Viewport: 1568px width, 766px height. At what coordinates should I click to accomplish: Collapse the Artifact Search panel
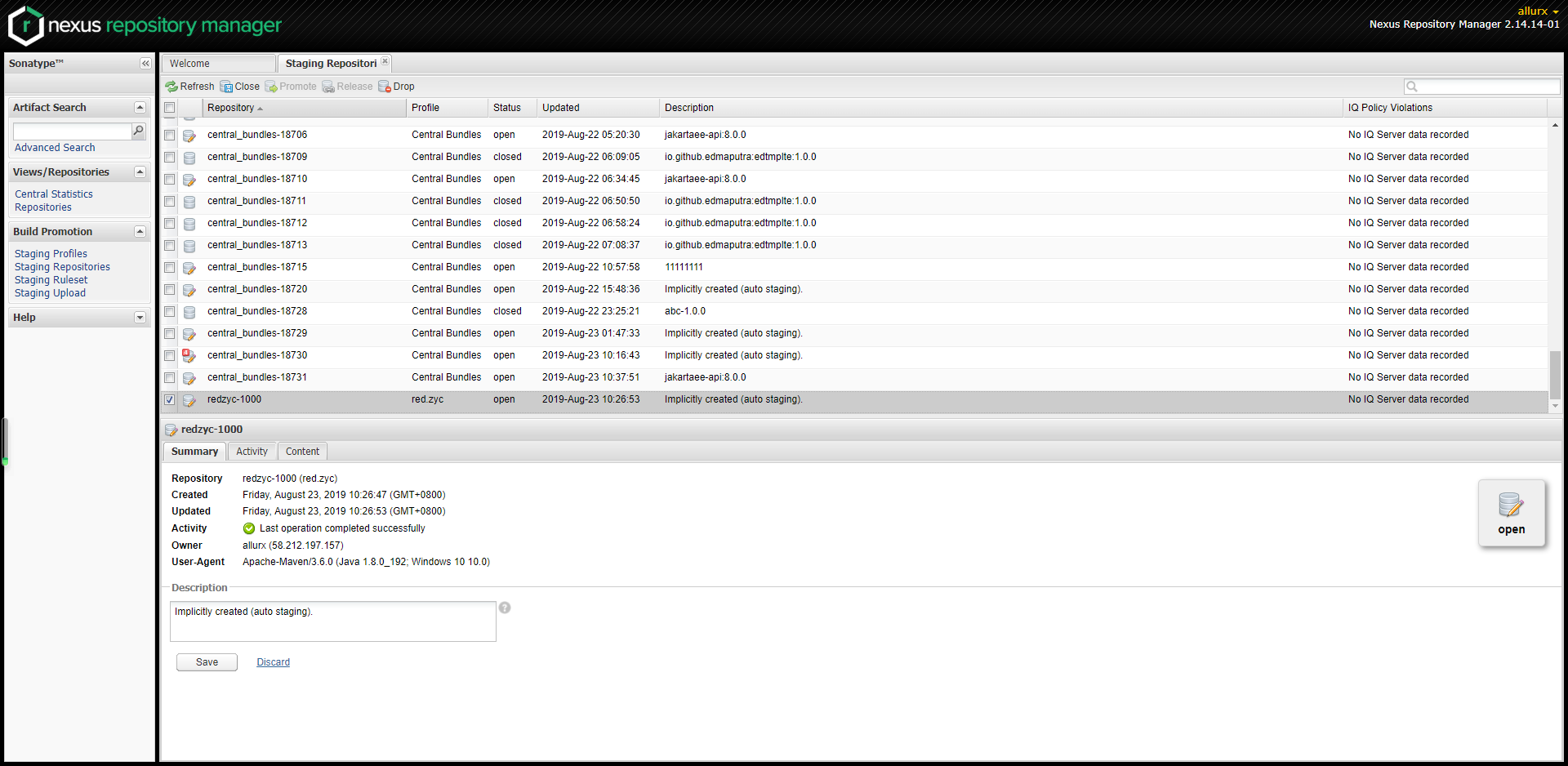click(x=140, y=108)
